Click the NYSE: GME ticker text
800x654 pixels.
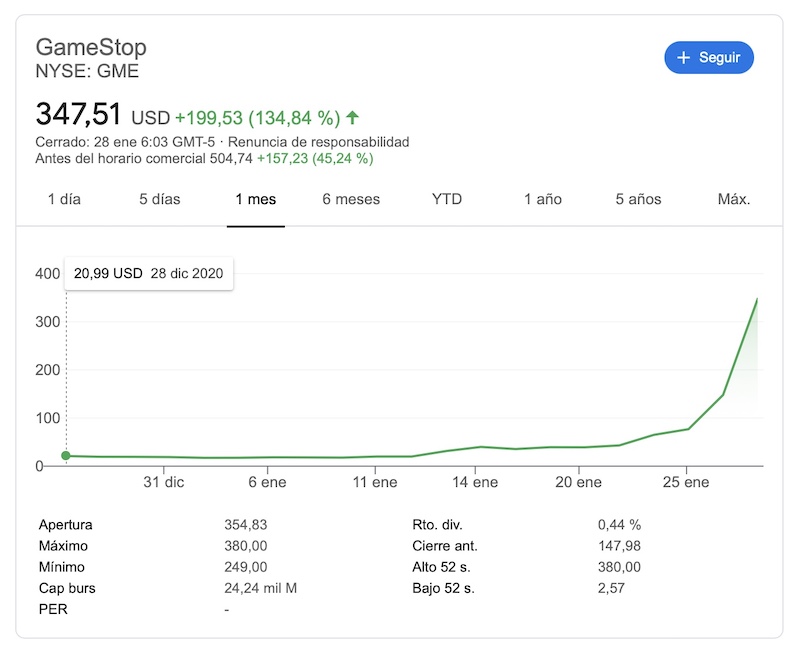(x=87, y=71)
